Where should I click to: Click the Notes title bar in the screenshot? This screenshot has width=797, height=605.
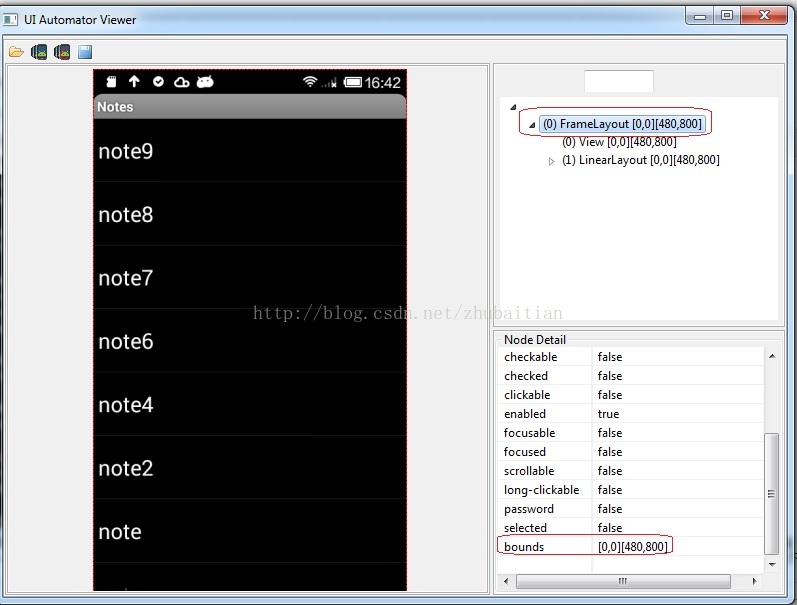(x=250, y=107)
